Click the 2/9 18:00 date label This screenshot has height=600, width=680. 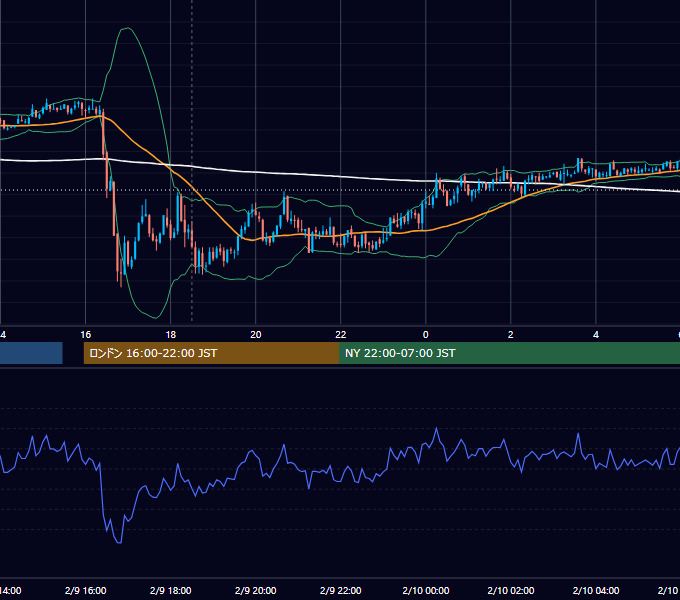click(170, 590)
